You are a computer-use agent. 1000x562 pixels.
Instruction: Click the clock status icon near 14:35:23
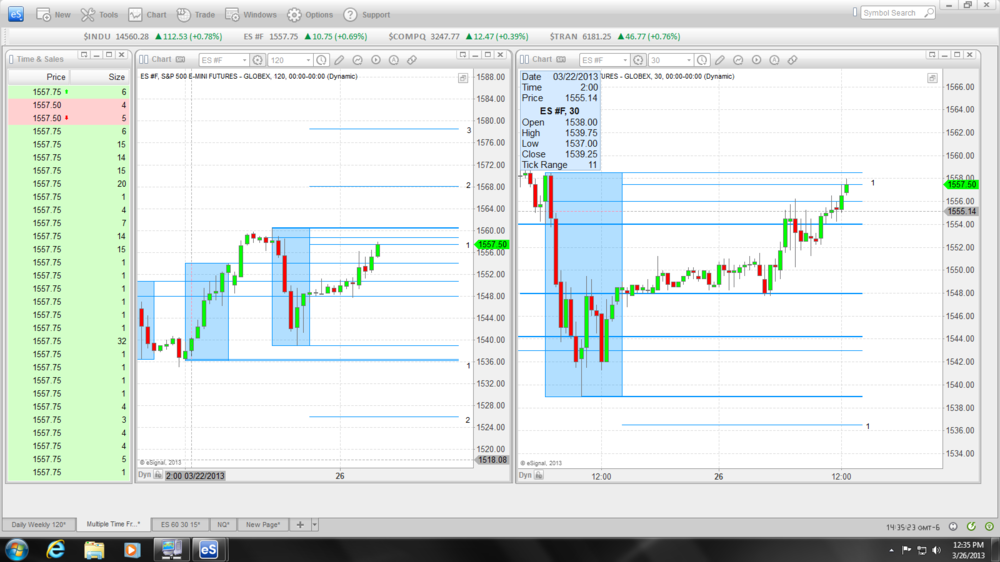(x=953, y=526)
